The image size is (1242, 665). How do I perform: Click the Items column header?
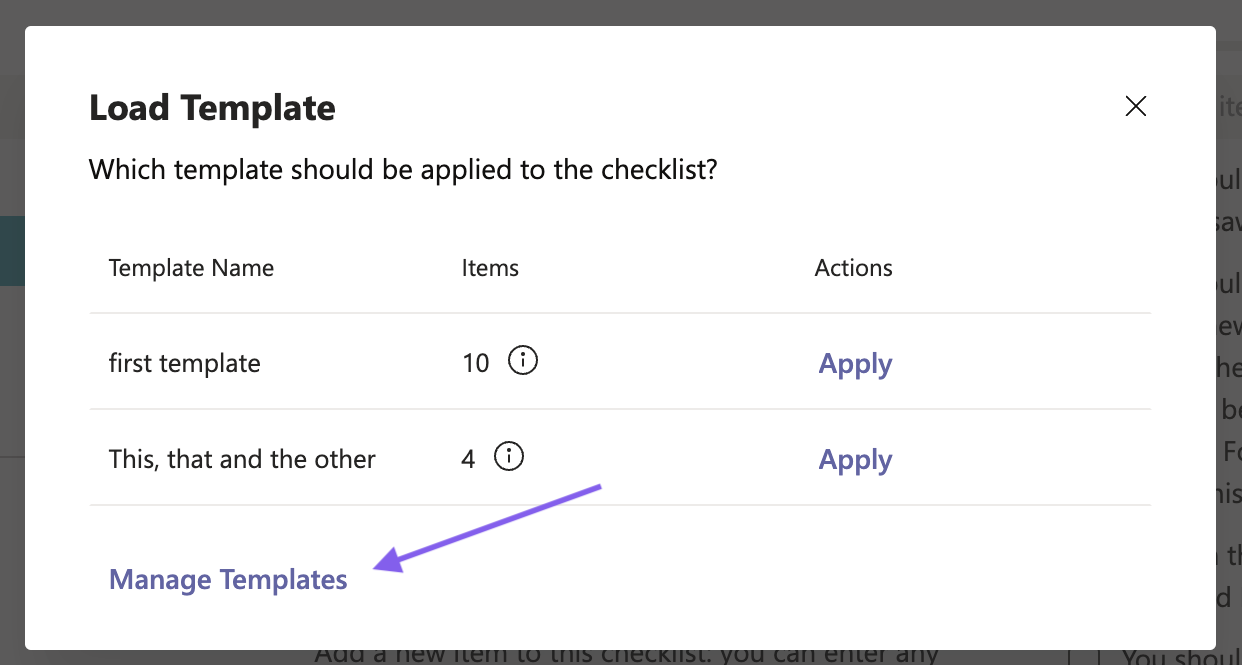490,268
